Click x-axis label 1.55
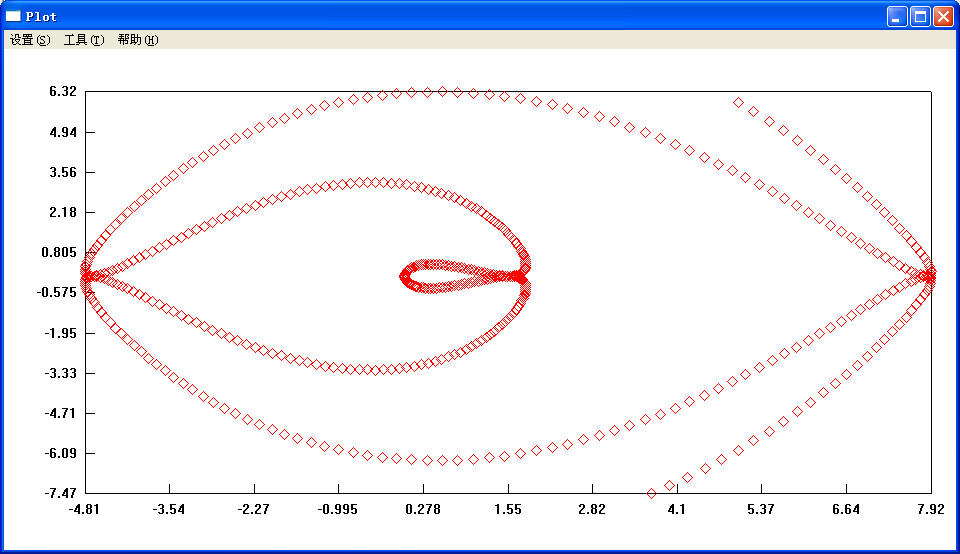This screenshot has width=960, height=554. point(508,509)
